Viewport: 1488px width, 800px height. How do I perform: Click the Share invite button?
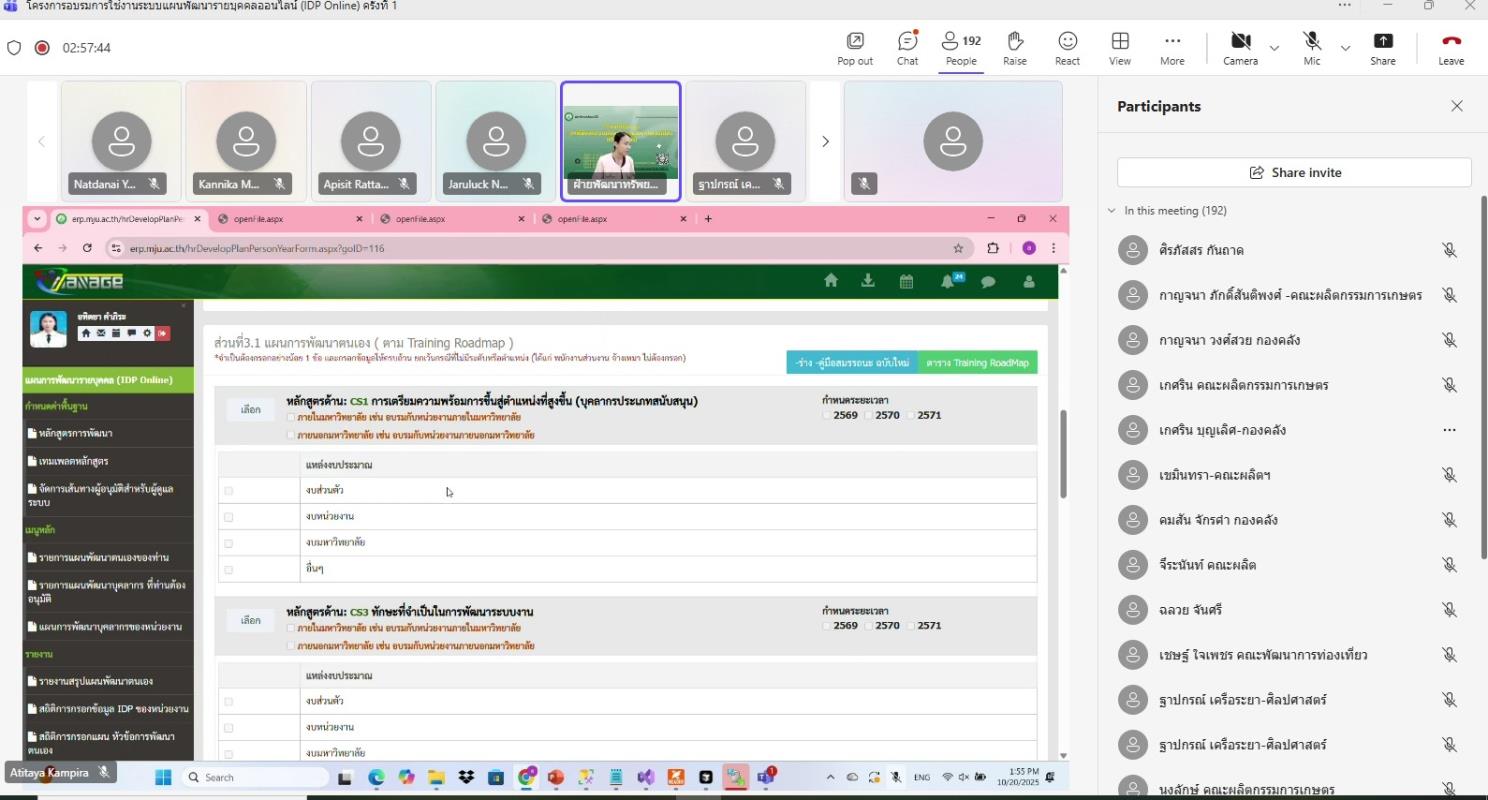1294,172
